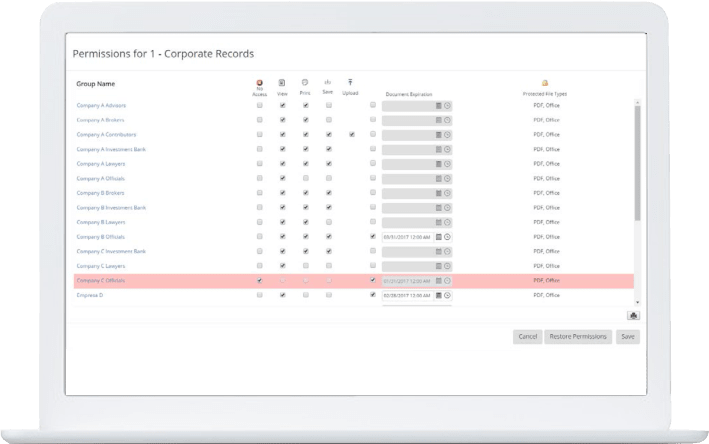Open clock picker for Company C Lawyers row

[x=447, y=266]
